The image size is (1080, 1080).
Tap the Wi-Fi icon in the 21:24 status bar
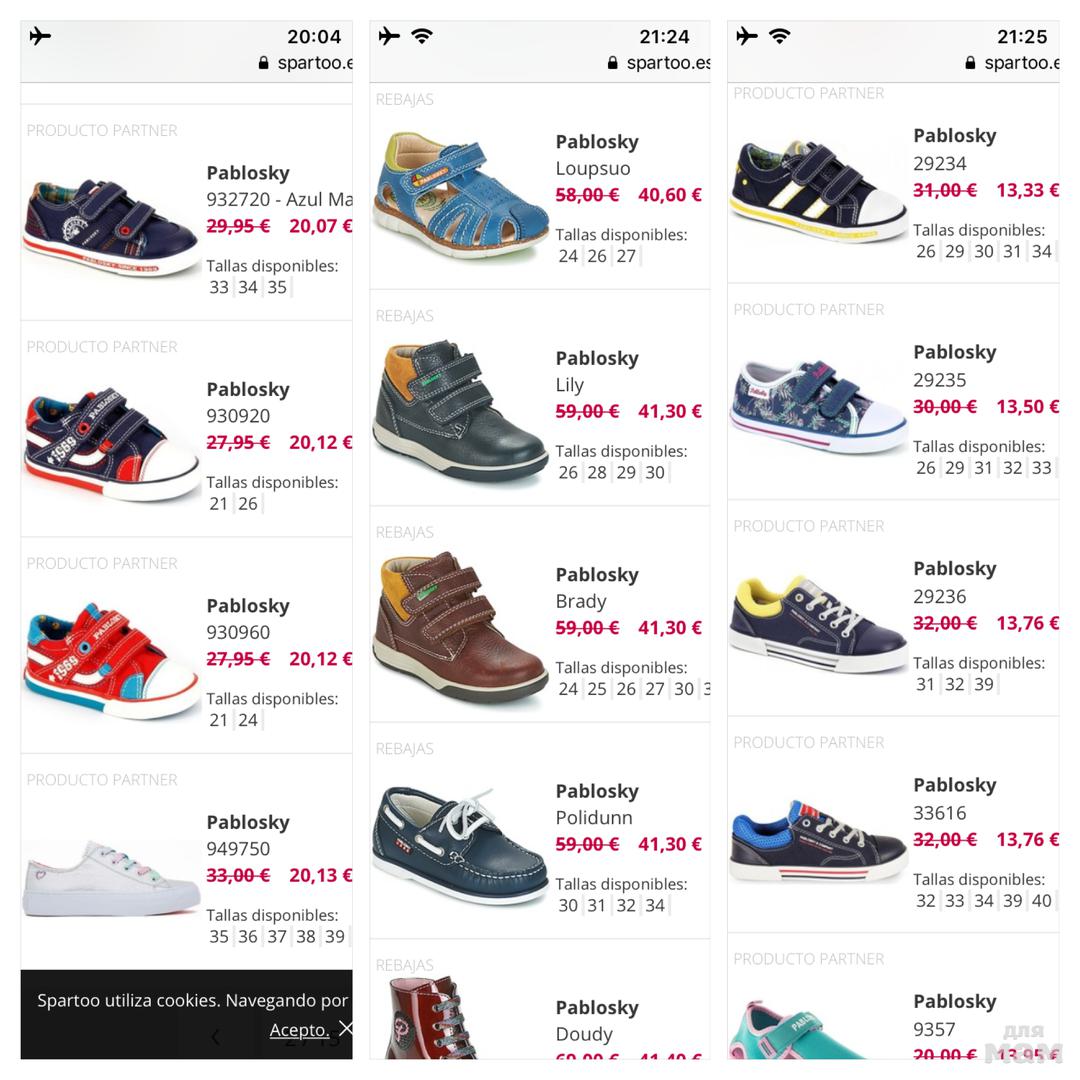coord(422,37)
